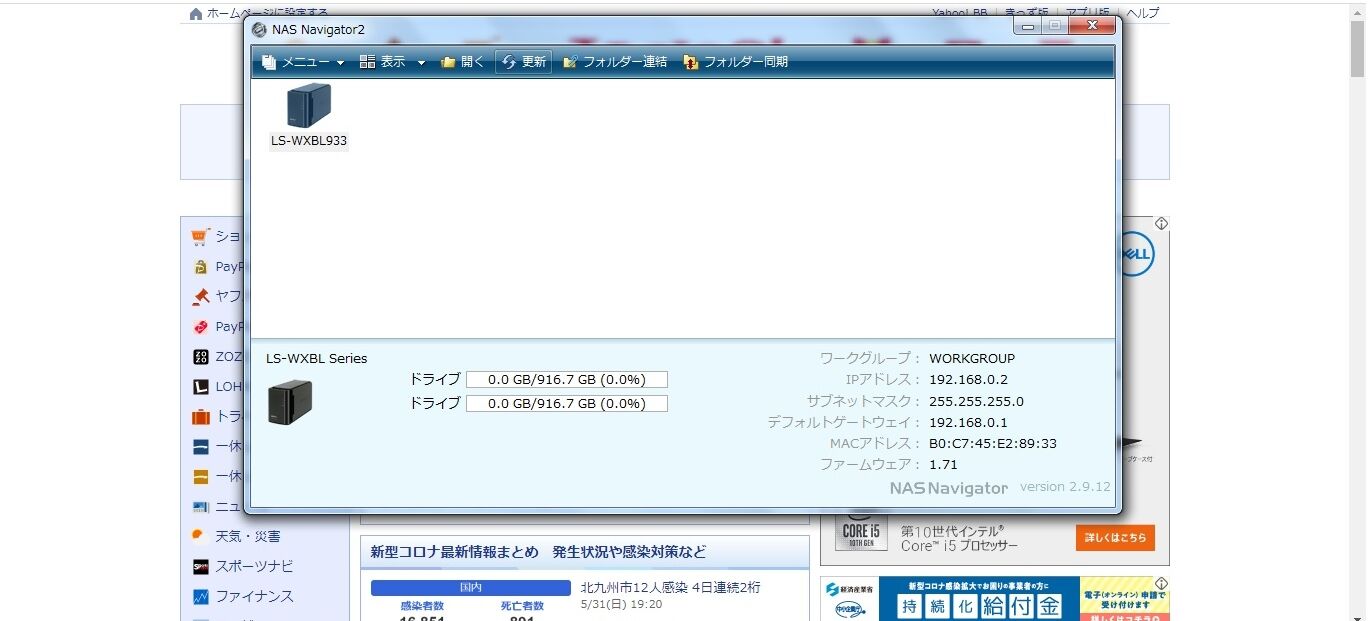Click the shopping cart icon in sidebar
The image size is (1371, 621).
pyautogui.click(x=199, y=237)
